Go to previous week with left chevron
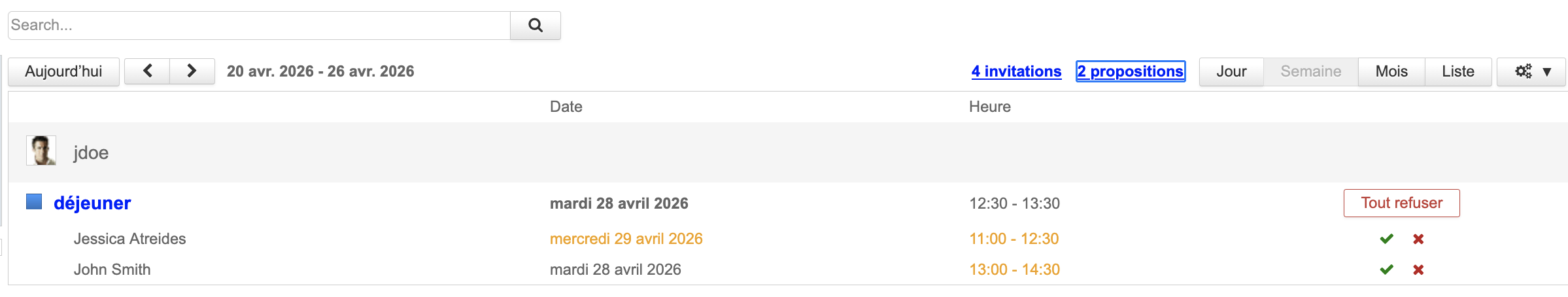Viewport: 1568px width, 297px height. click(147, 71)
